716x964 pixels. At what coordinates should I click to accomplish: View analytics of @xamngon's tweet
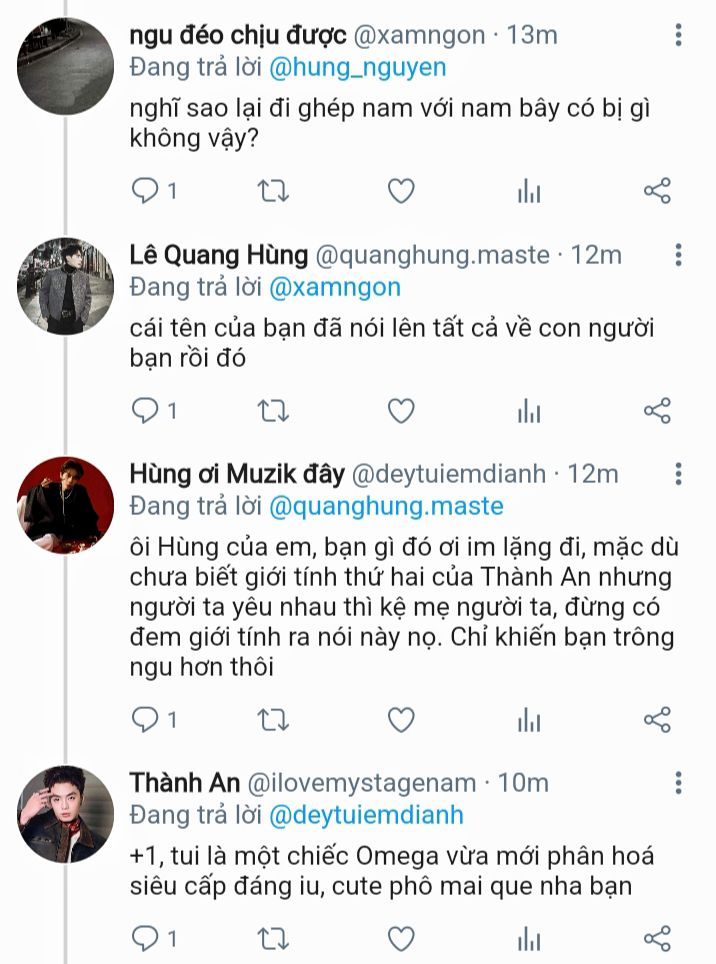tap(529, 191)
